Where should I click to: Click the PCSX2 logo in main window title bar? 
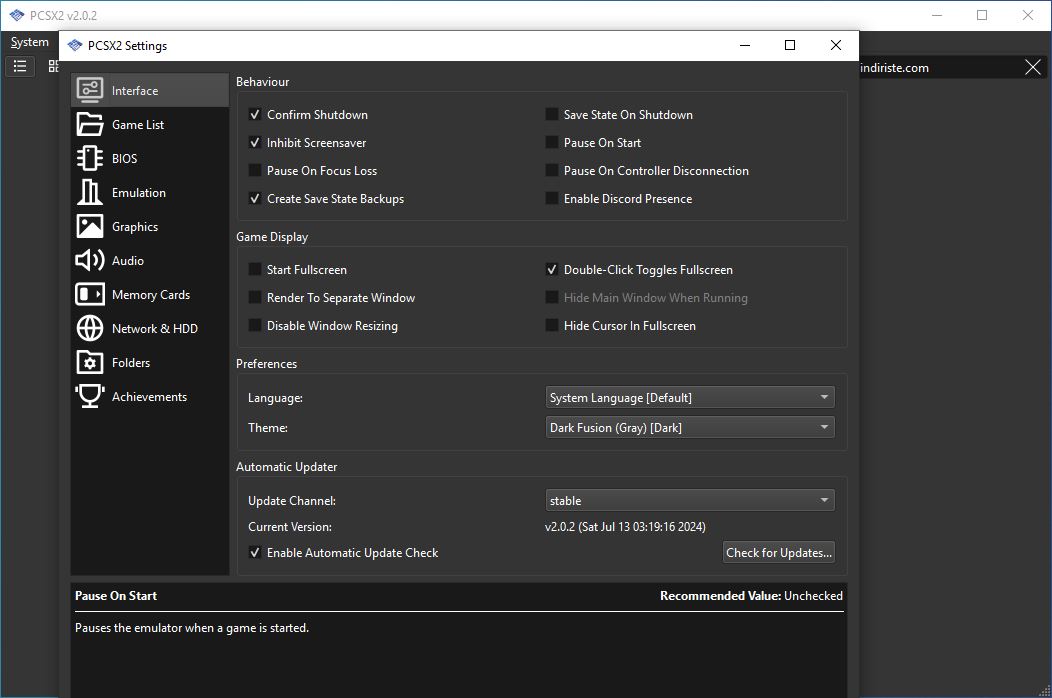(x=17, y=15)
